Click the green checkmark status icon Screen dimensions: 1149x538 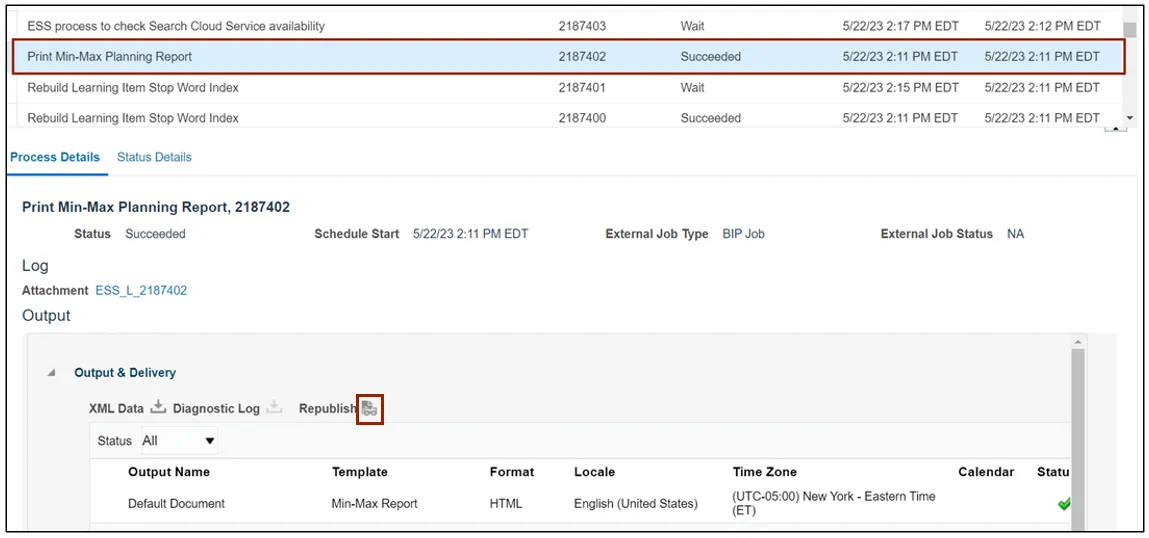[x=1063, y=504]
